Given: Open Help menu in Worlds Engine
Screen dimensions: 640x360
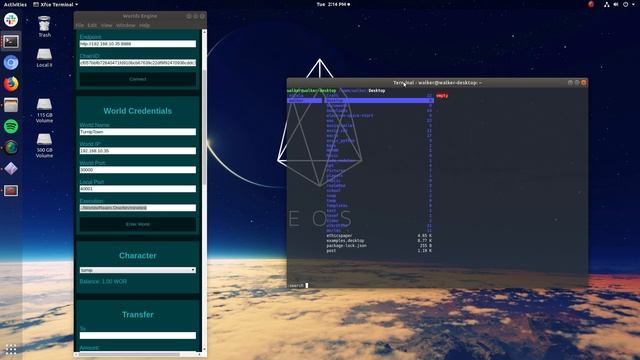Looking at the screenshot, I should 144,25.
